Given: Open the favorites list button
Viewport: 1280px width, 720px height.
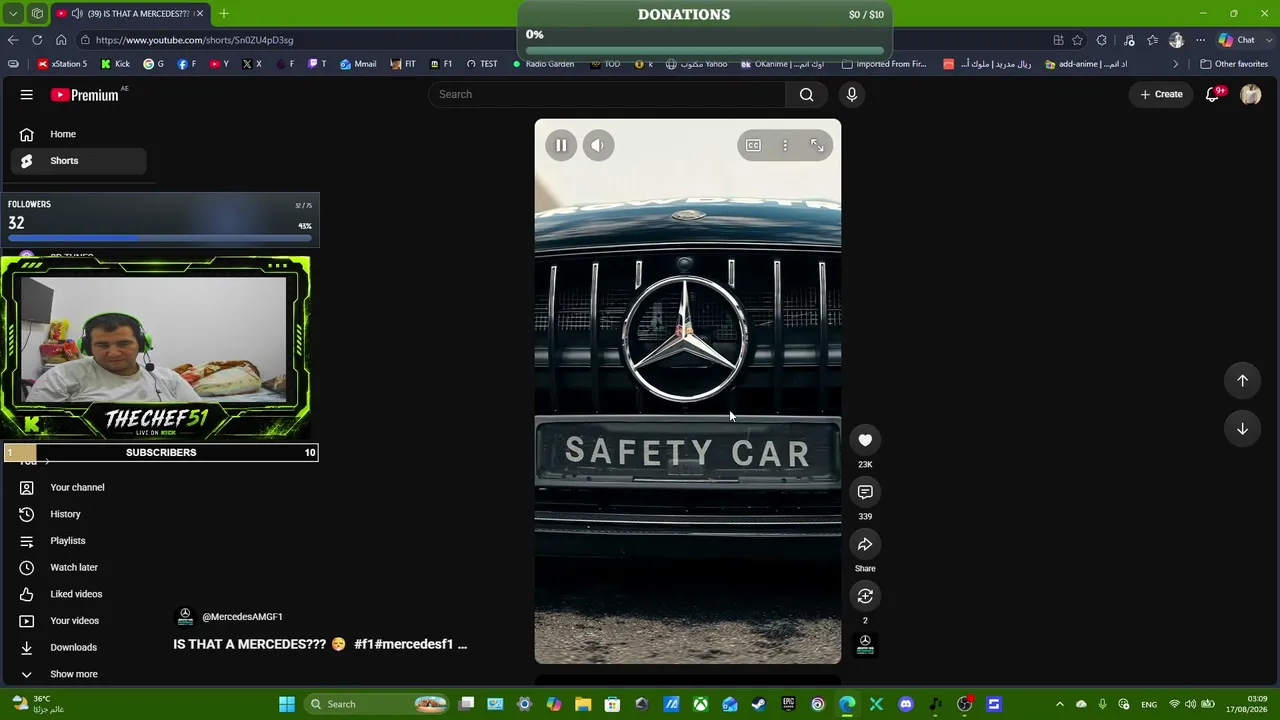Looking at the screenshot, I should click(x=1153, y=40).
